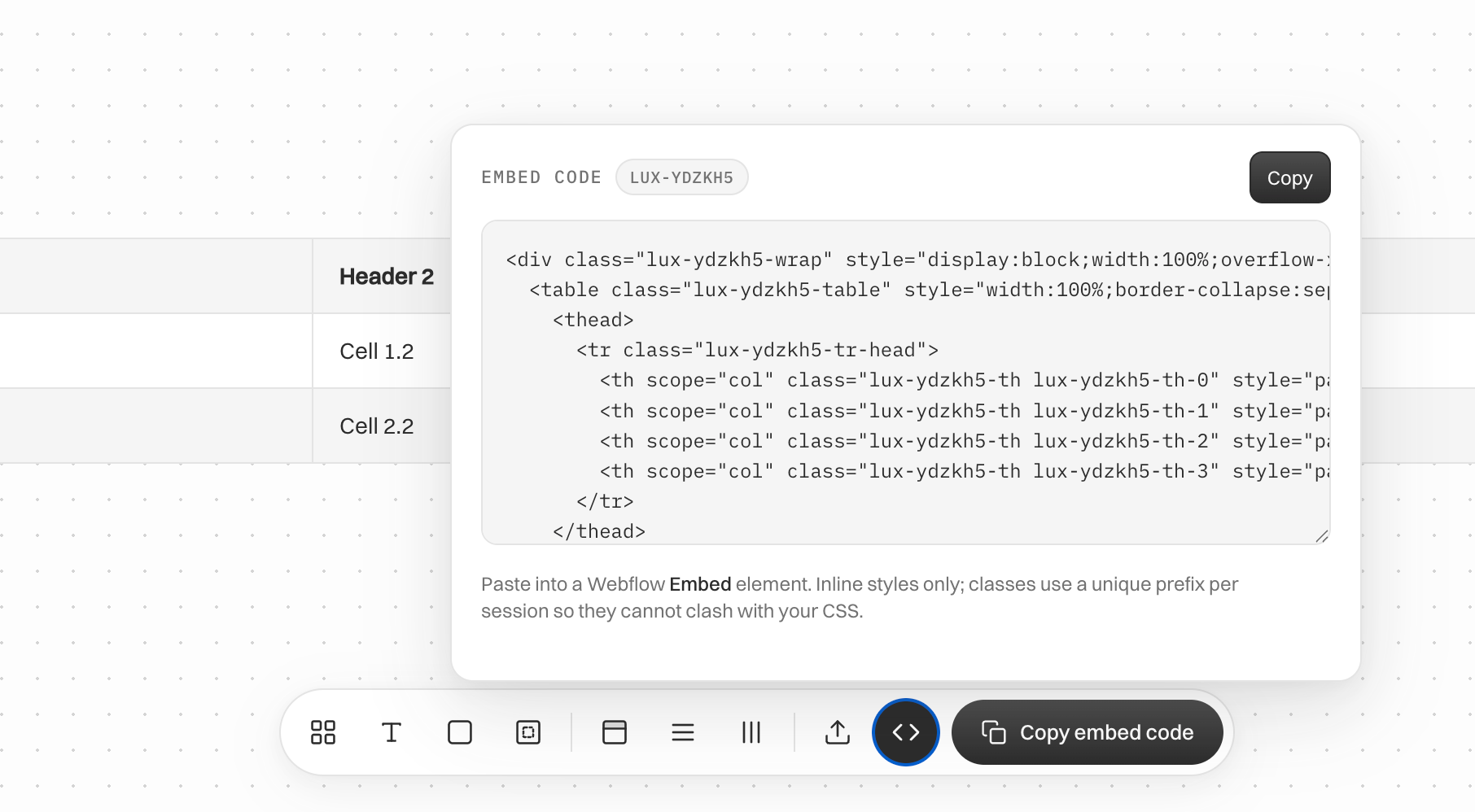Click the vertical columns lines icon
The height and width of the screenshot is (812, 1475).
(x=751, y=732)
